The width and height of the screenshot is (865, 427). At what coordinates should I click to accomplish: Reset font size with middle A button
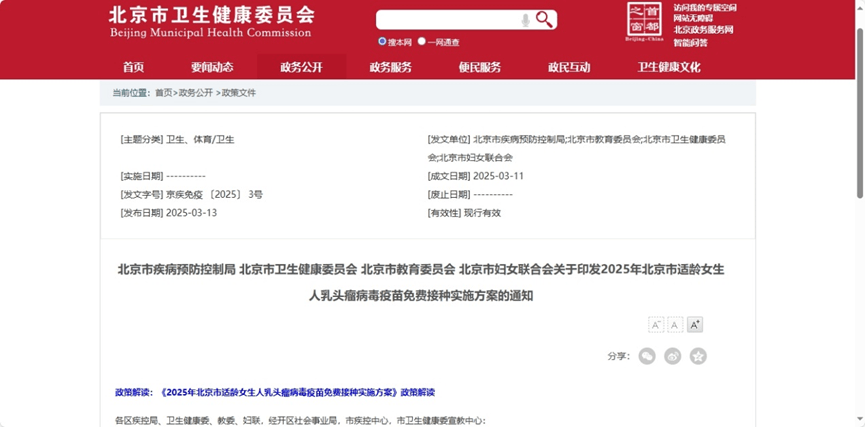tap(675, 324)
